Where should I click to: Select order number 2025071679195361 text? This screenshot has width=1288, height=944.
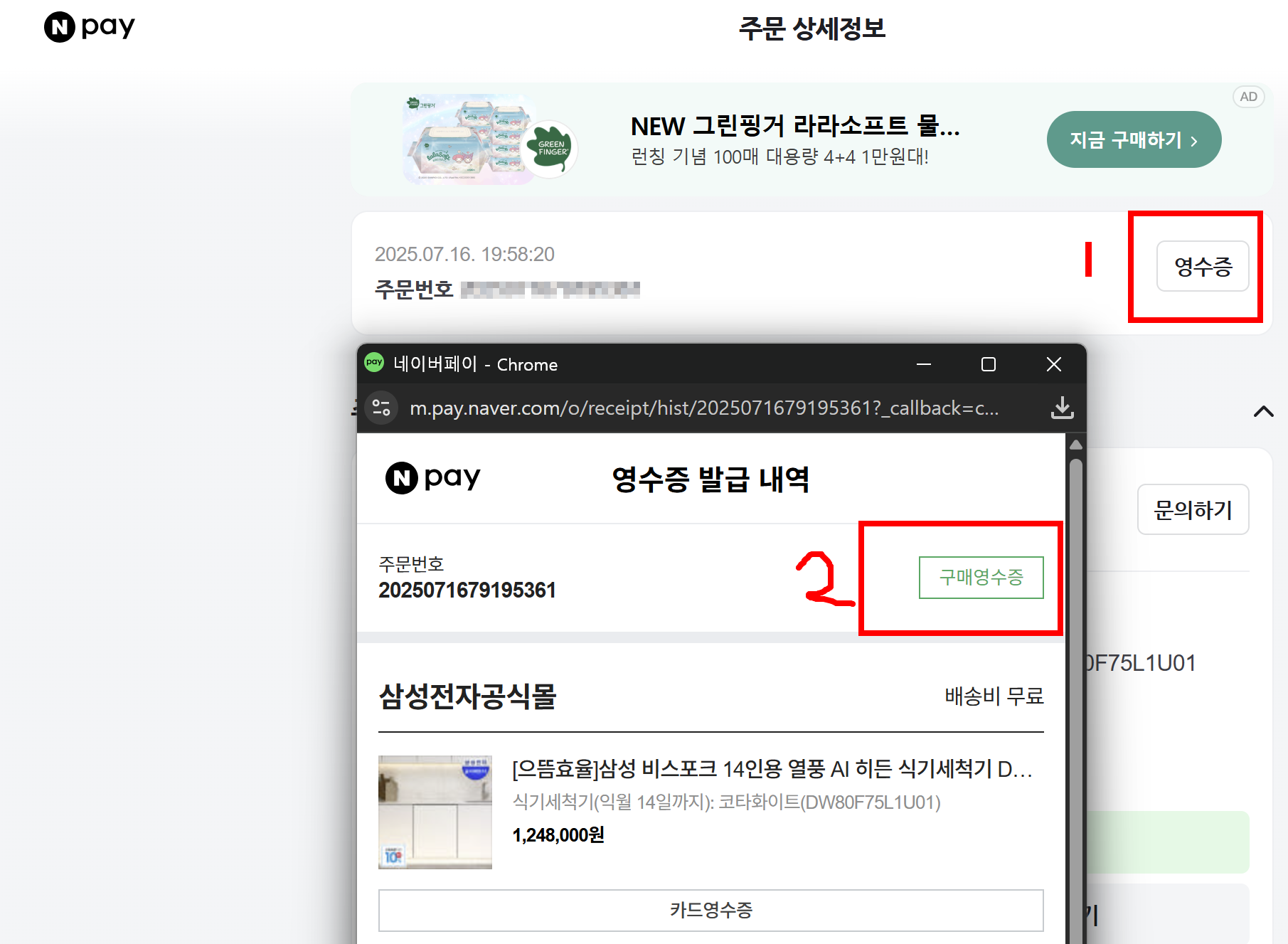(x=467, y=590)
